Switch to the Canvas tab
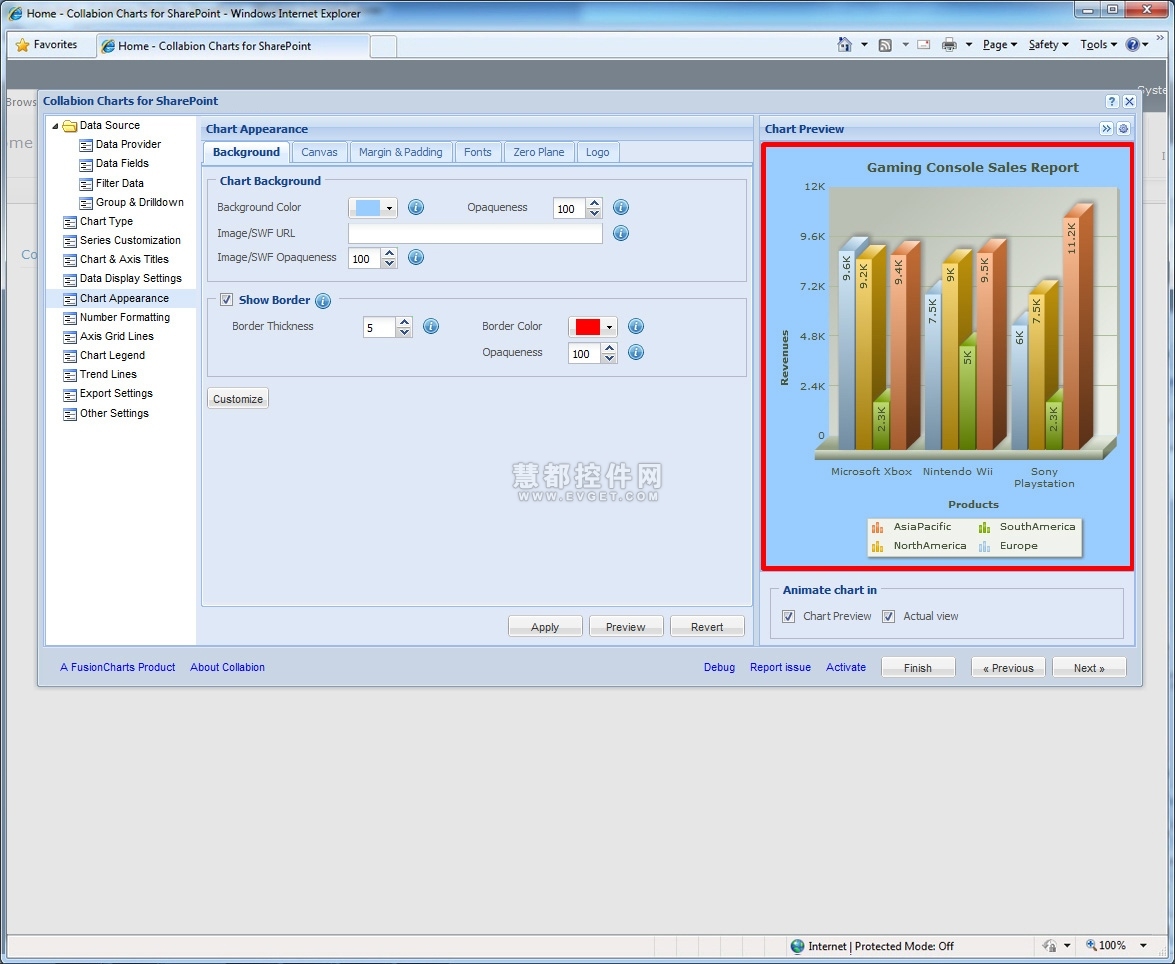This screenshot has height=964, width=1175. click(319, 152)
